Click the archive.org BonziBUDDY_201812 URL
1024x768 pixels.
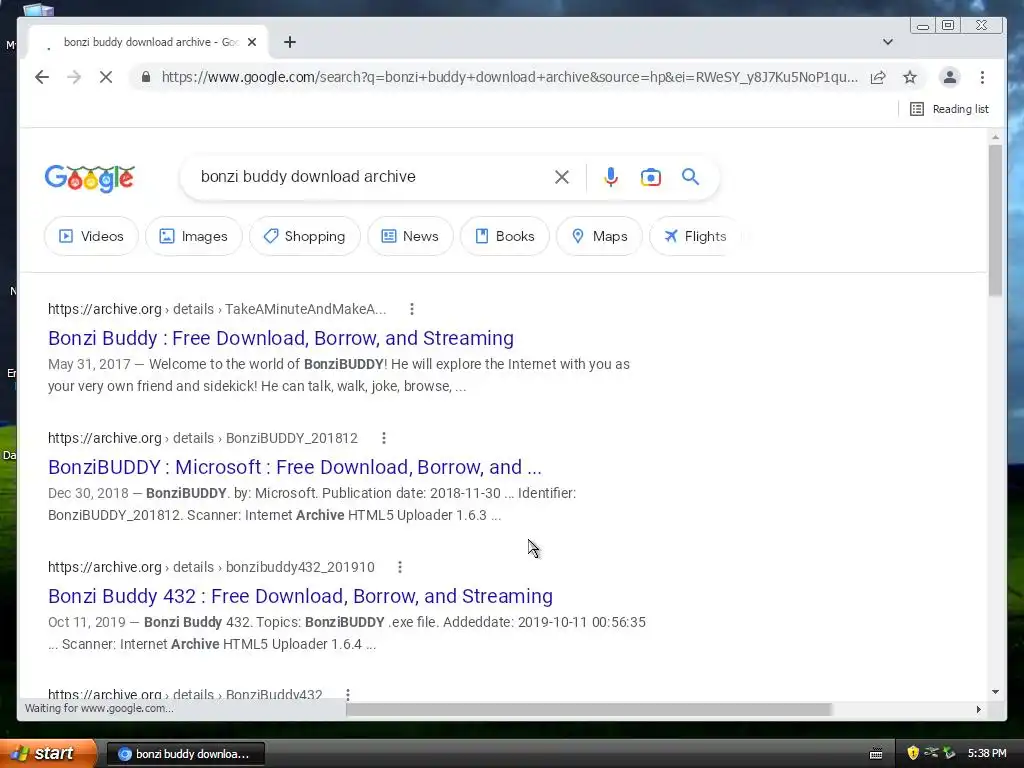coord(202,438)
